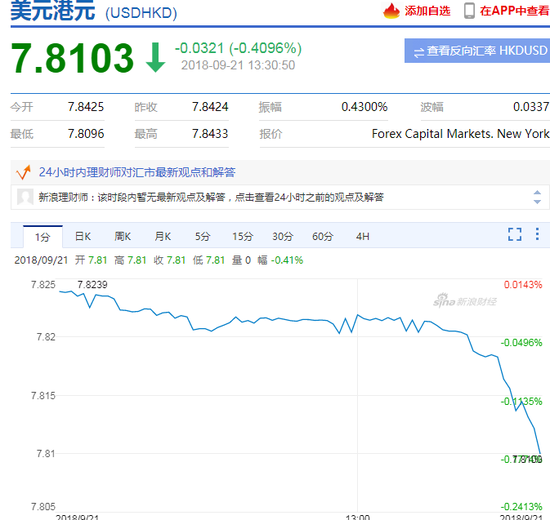The image size is (550, 520).
Task: Add USDHKD to watchlist via 添加自选
Action: [x=427, y=11]
